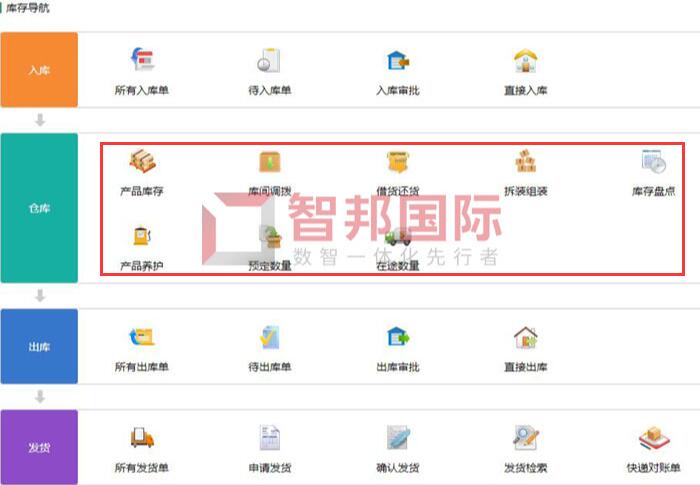Select the purple 发货 category block

pyautogui.click(x=39, y=447)
